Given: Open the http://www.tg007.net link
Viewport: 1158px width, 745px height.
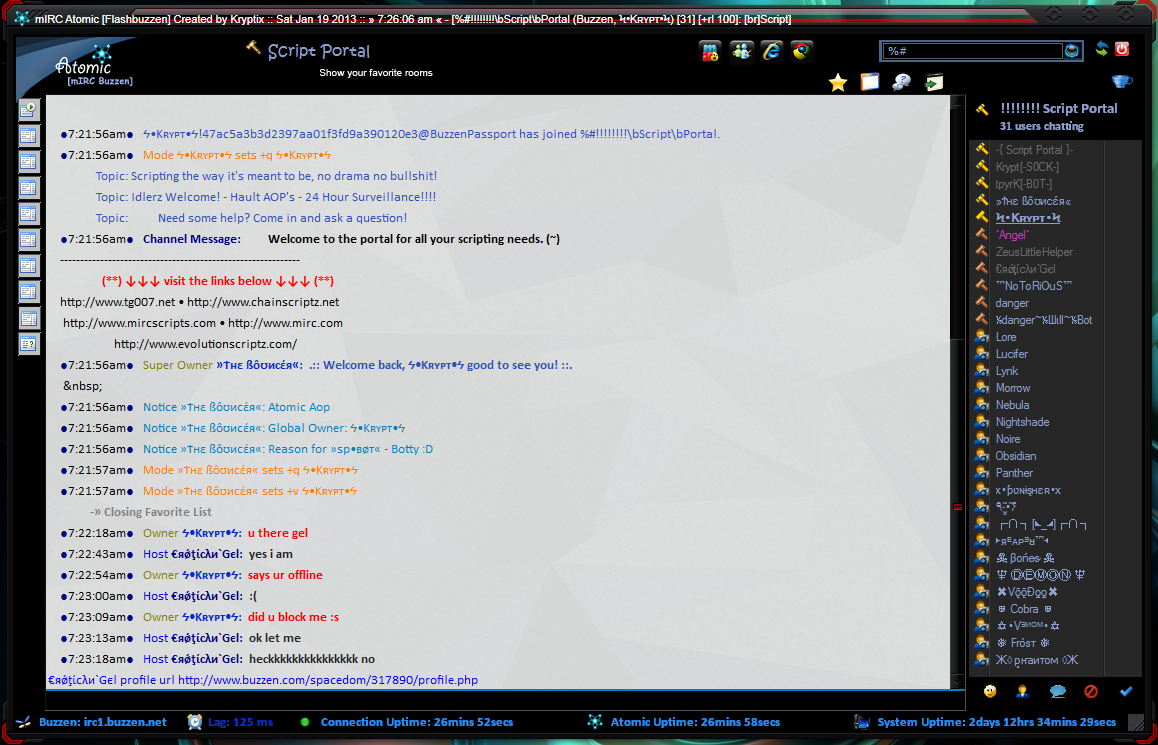Looking at the screenshot, I should pos(118,302).
